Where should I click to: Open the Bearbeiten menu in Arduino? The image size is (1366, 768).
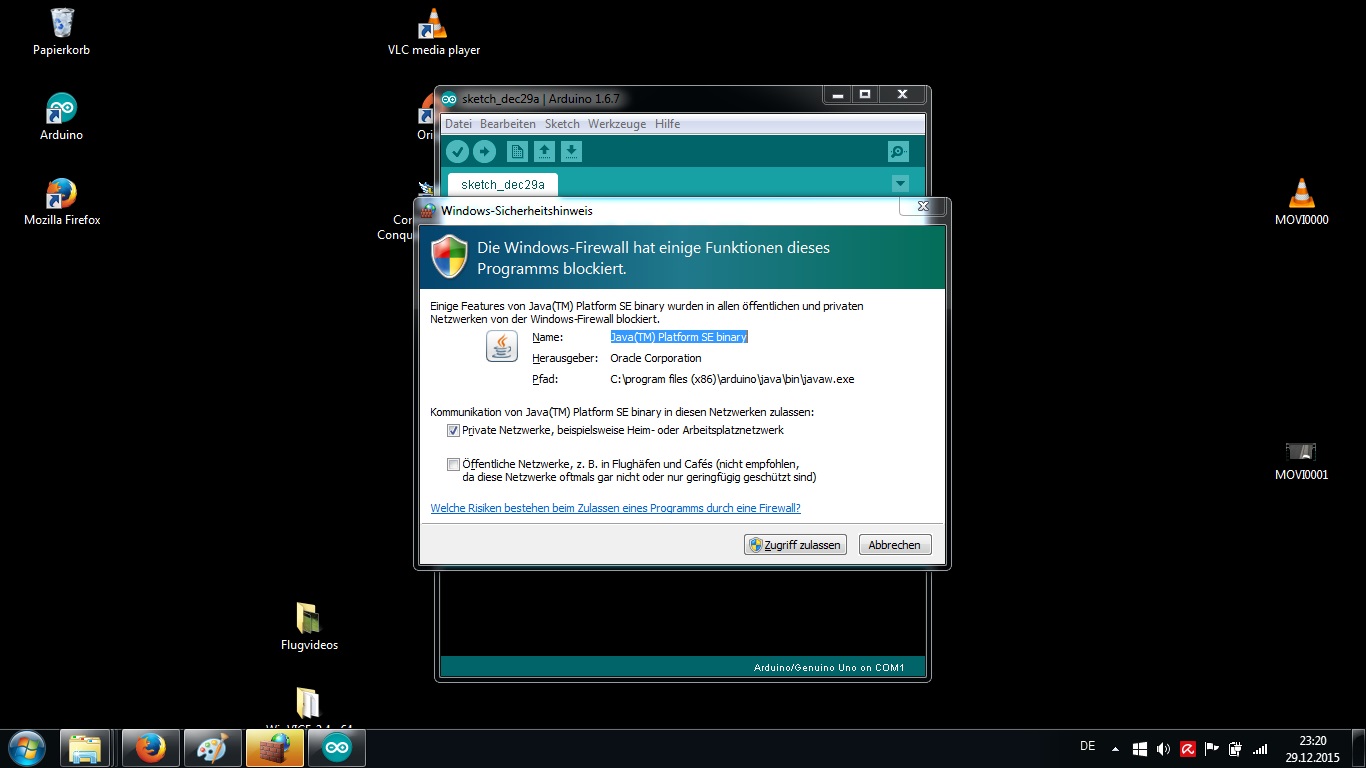(508, 124)
